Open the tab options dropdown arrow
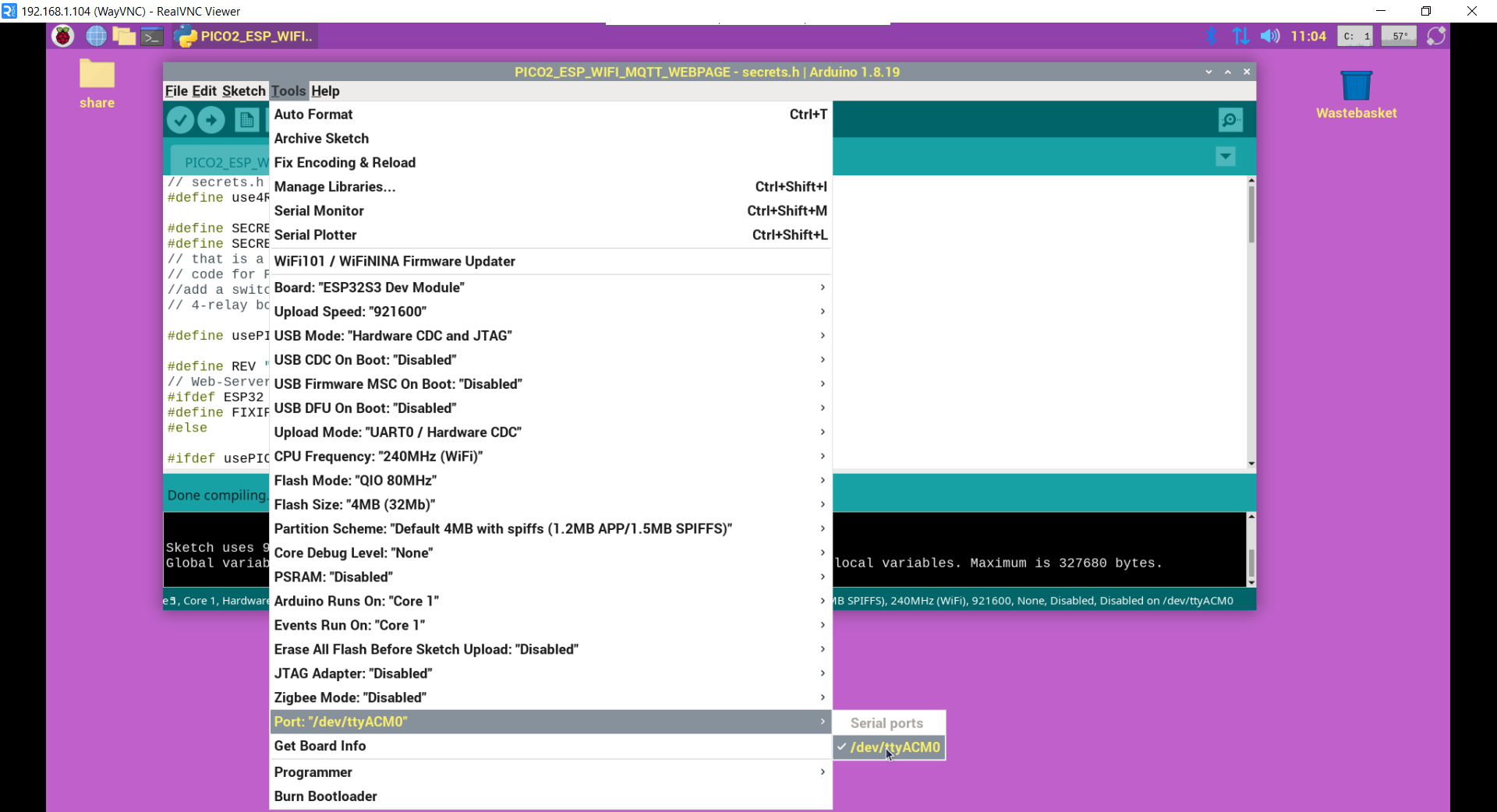 [x=1226, y=157]
